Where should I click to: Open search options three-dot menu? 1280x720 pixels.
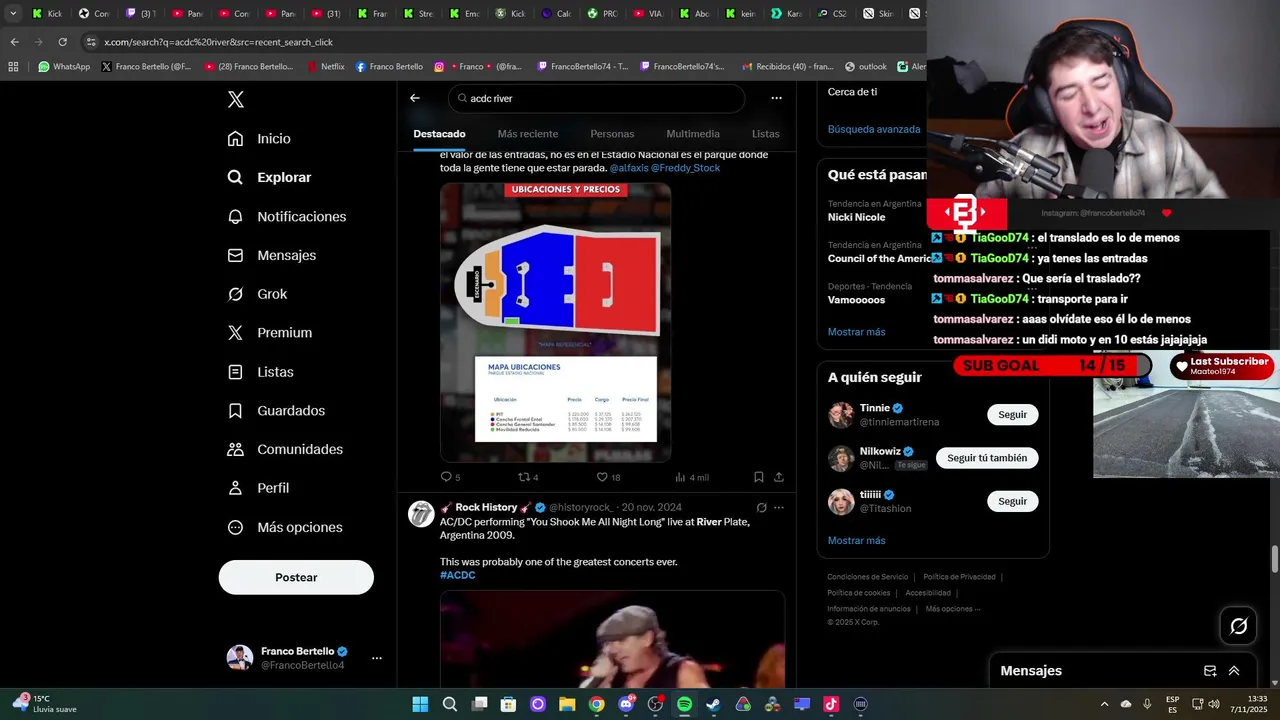click(776, 98)
